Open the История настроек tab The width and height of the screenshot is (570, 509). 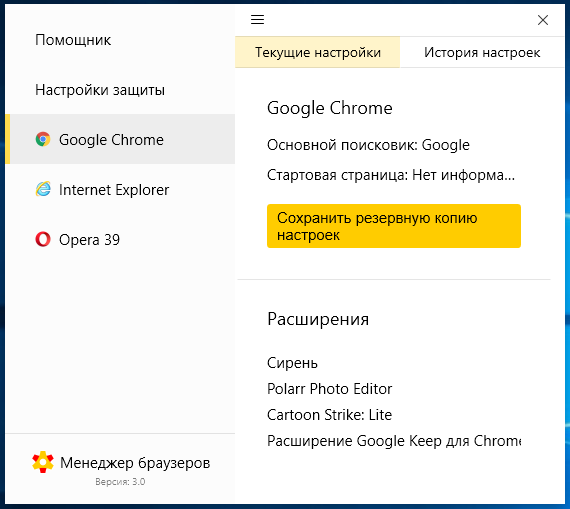482,52
